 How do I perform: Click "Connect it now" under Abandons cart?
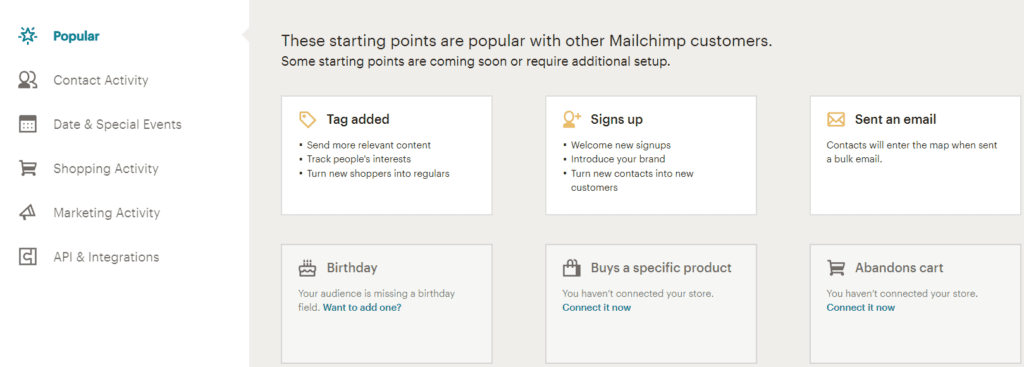[x=861, y=308]
